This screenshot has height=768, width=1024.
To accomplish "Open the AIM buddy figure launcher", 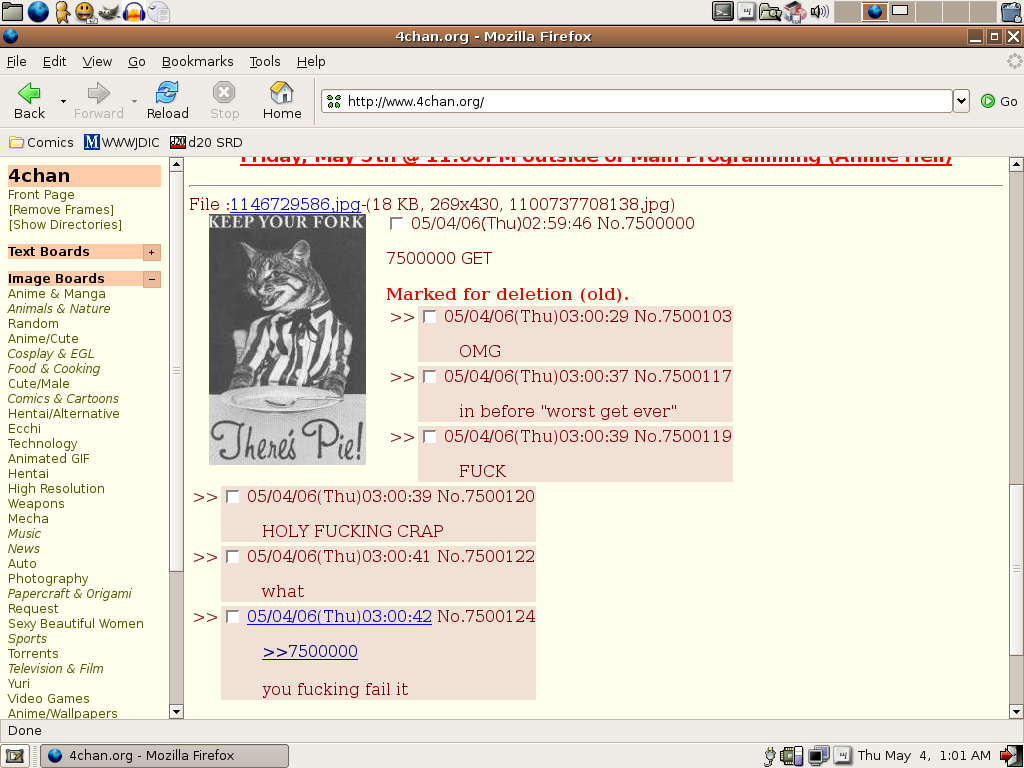I will point(62,12).
